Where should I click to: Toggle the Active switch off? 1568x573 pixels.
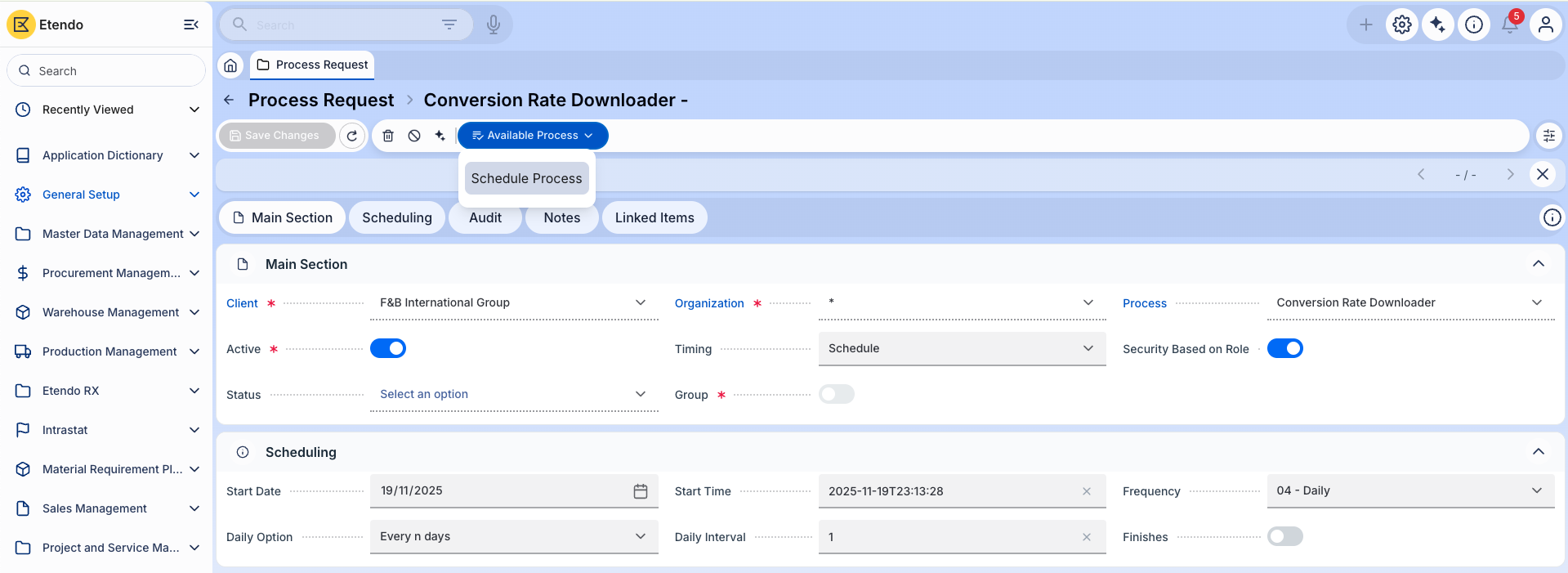point(388,349)
